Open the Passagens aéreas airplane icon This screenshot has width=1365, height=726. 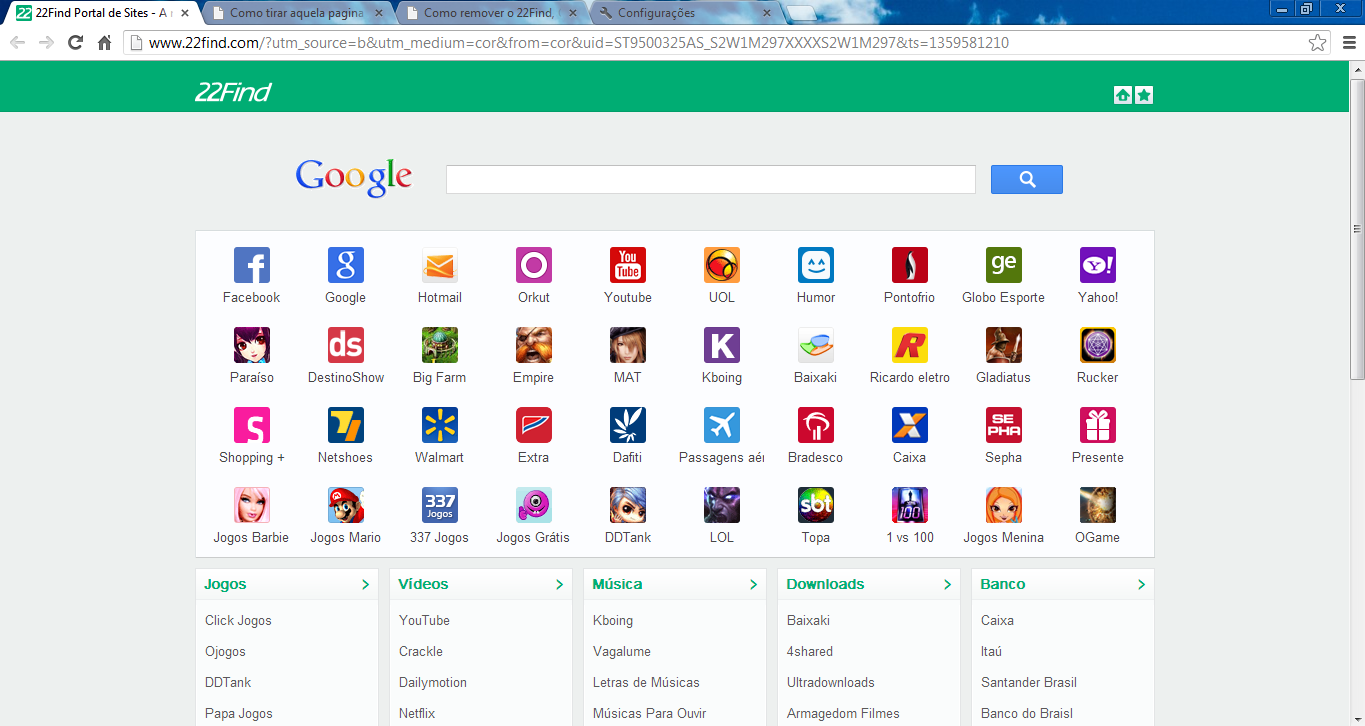pos(722,425)
